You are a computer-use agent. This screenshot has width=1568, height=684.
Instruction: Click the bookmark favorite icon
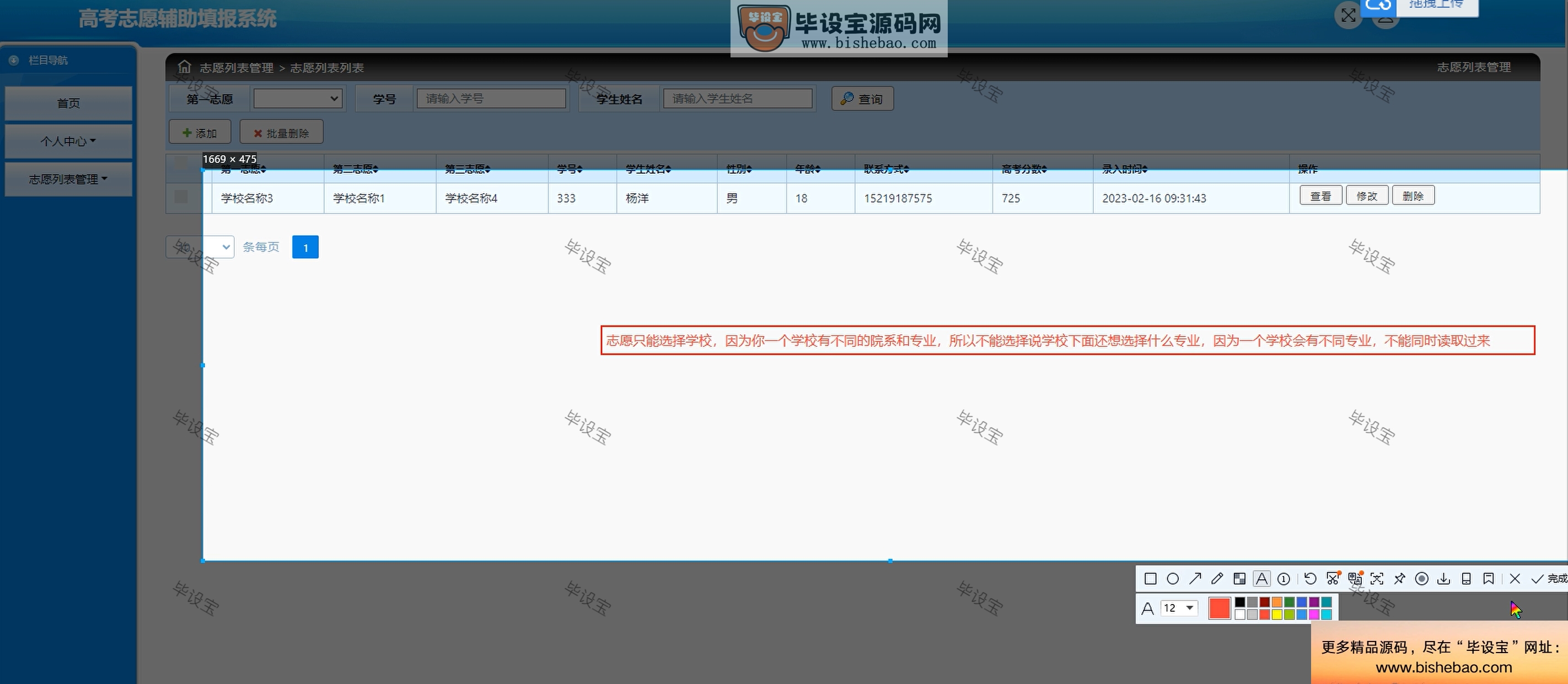click(1488, 579)
